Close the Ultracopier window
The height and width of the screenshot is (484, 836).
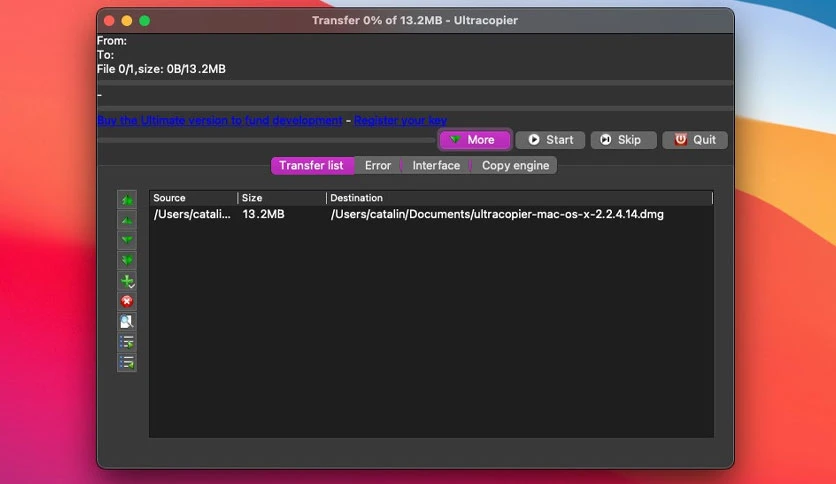109,21
